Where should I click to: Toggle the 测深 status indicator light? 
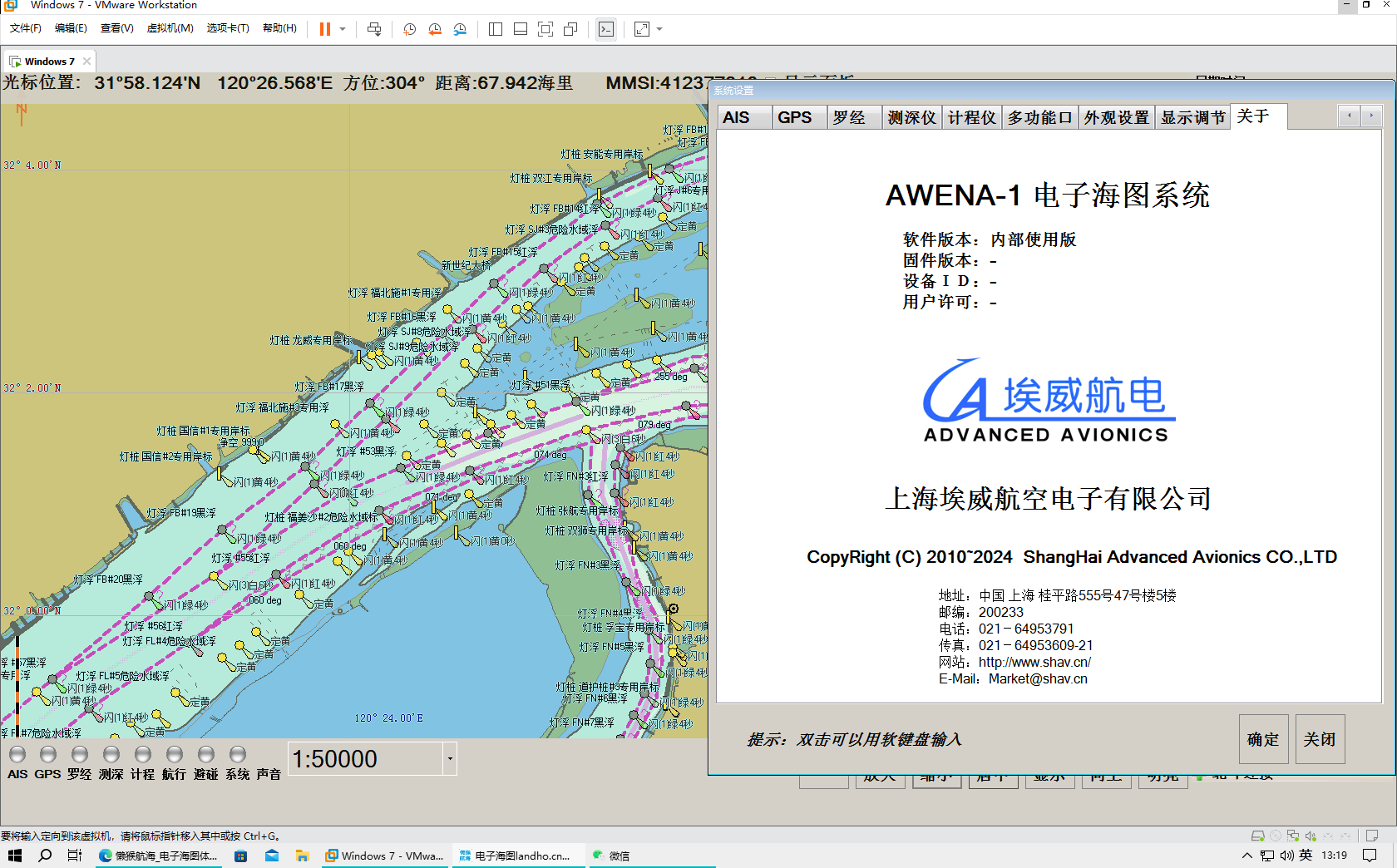coord(111,754)
